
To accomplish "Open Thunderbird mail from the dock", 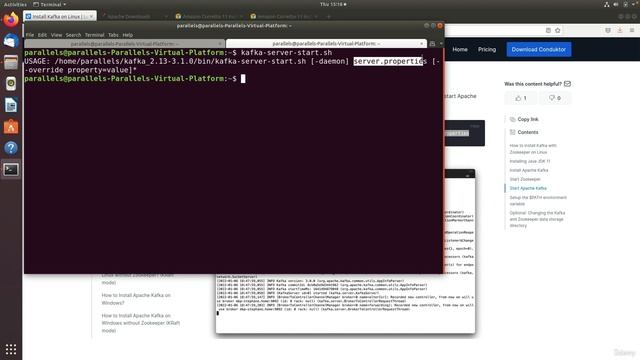I will (x=11, y=41).
